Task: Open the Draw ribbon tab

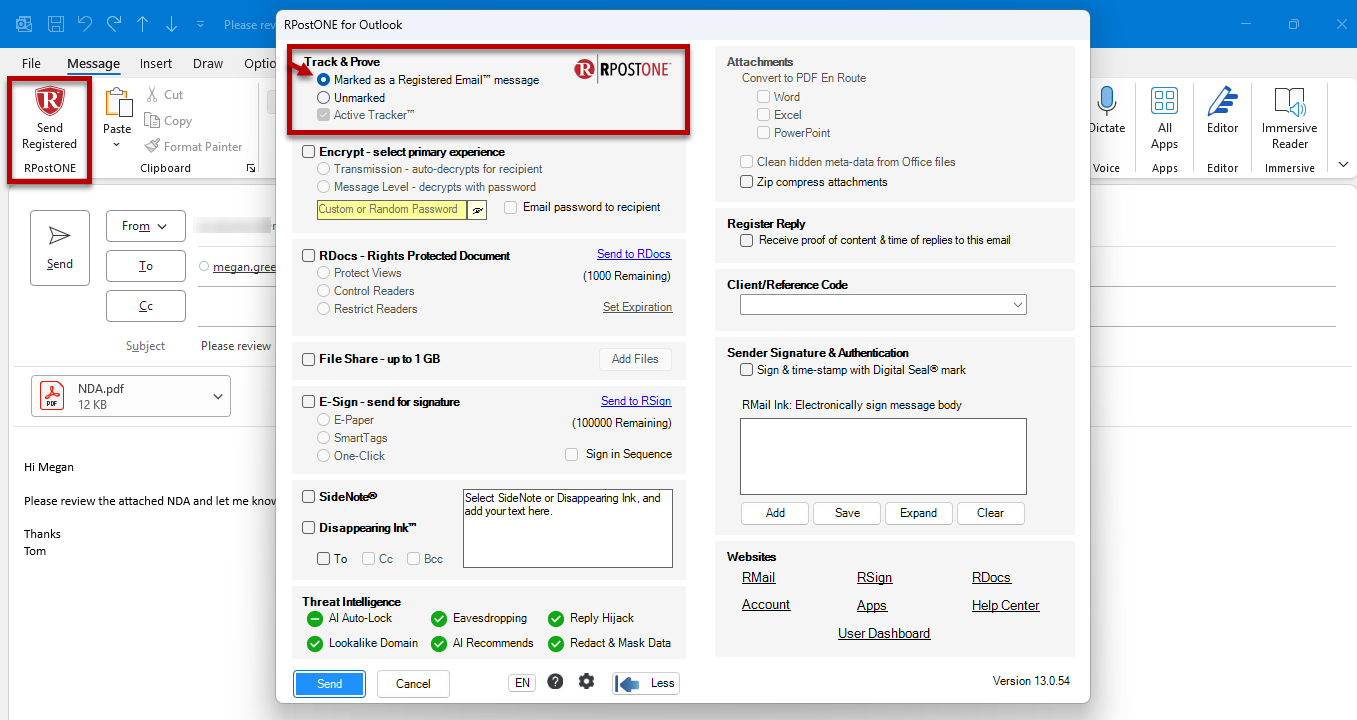Action: (x=208, y=63)
